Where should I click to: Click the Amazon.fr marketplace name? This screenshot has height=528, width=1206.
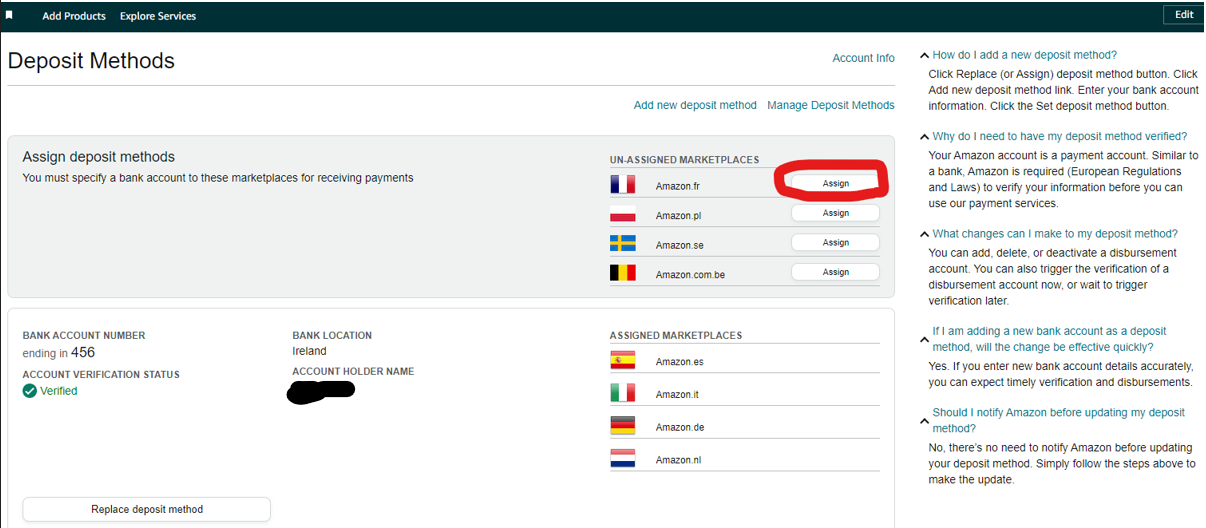(679, 186)
